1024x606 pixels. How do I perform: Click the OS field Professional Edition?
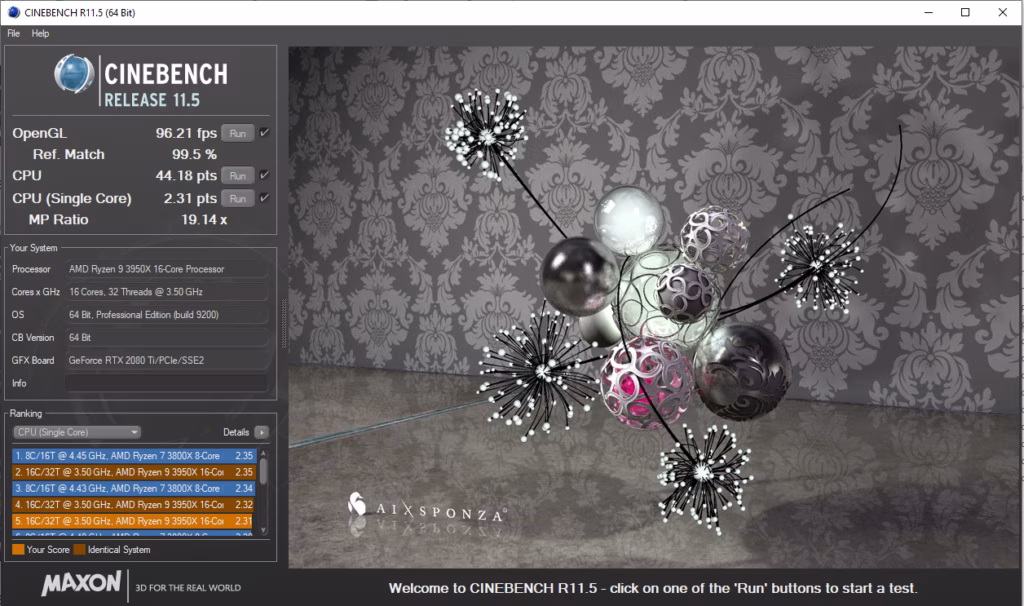[167, 315]
